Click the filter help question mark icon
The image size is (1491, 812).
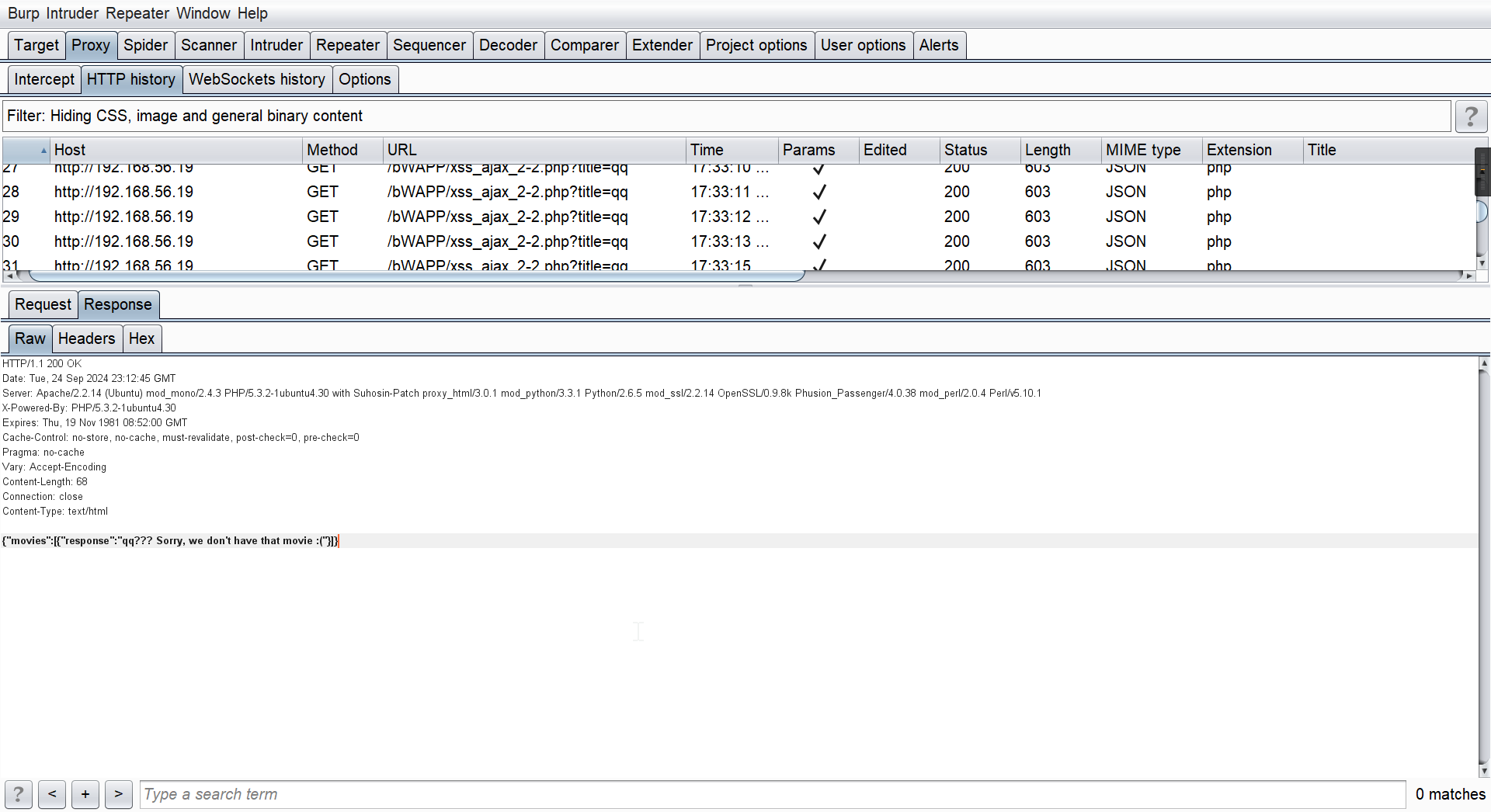click(x=1470, y=116)
